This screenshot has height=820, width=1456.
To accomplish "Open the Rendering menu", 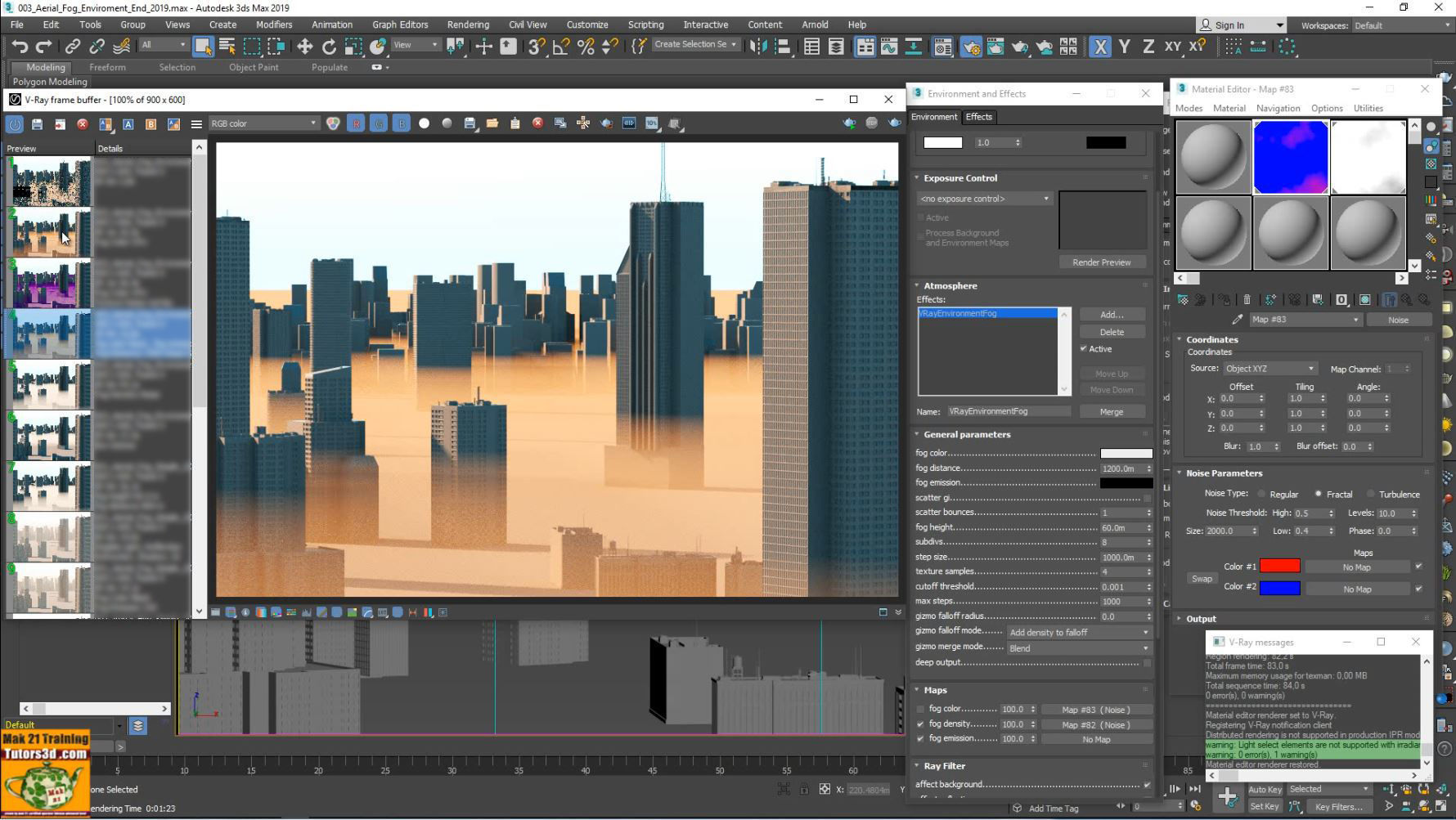I will click(468, 25).
